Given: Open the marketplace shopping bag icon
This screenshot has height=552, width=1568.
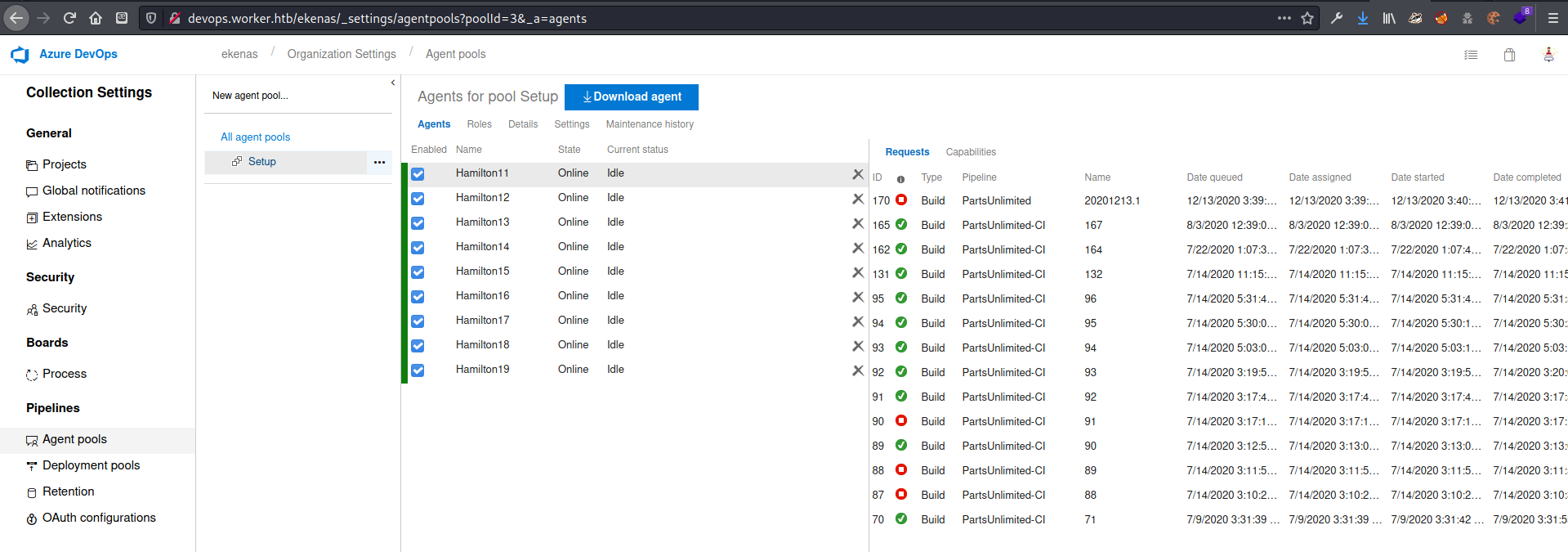Looking at the screenshot, I should pos(1509,55).
